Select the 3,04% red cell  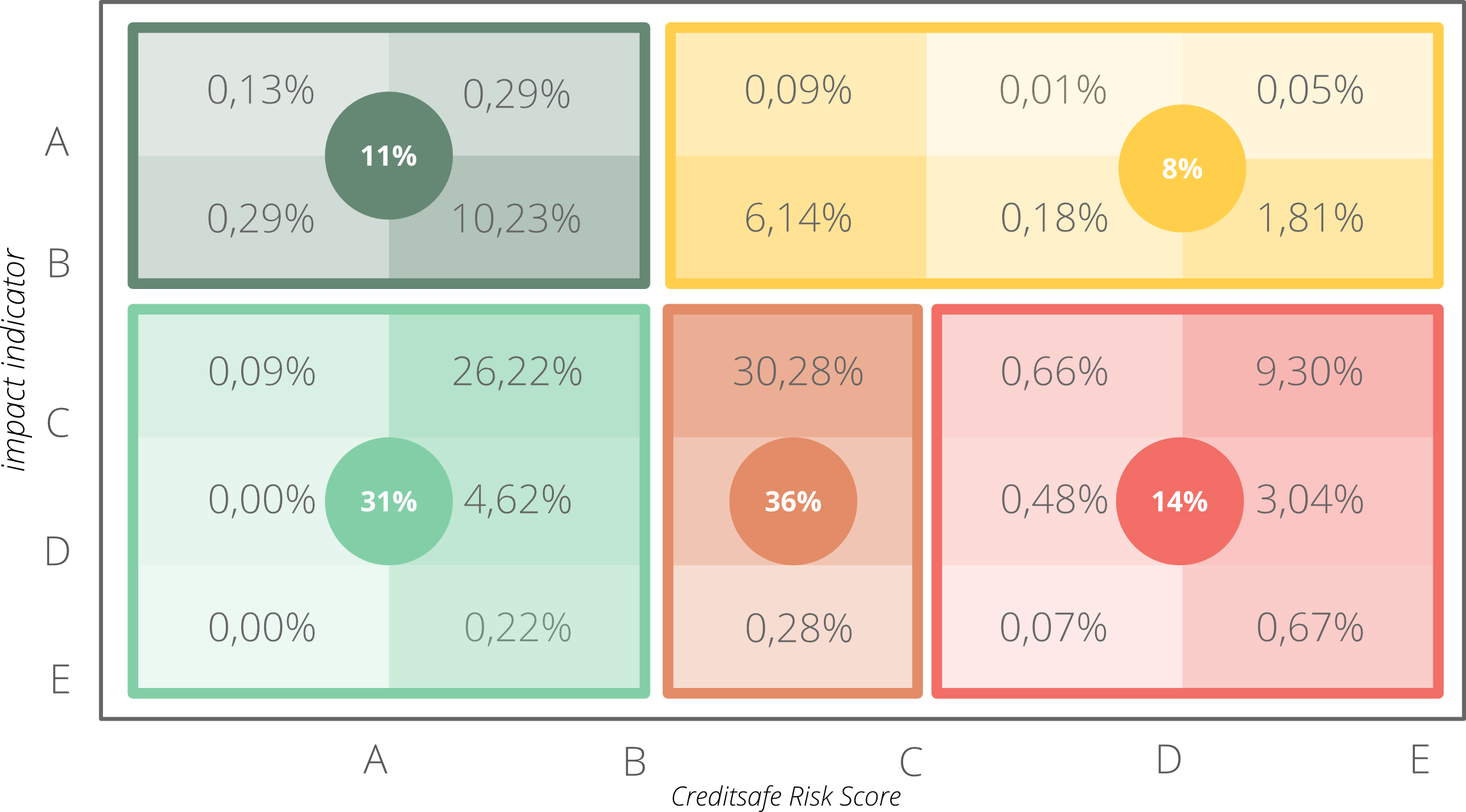click(1310, 499)
